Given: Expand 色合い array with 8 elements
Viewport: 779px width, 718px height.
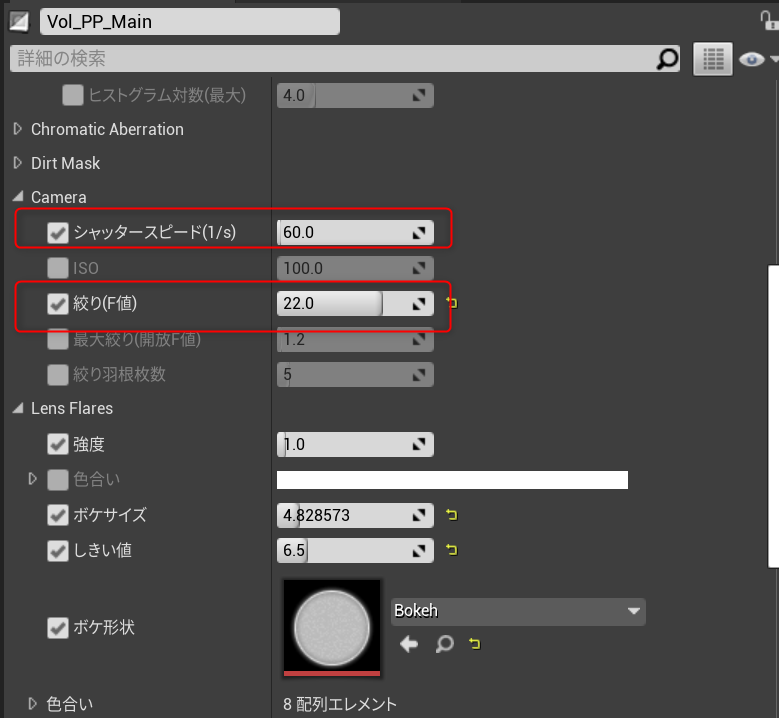Looking at the screenshot, I should point(32,704).
